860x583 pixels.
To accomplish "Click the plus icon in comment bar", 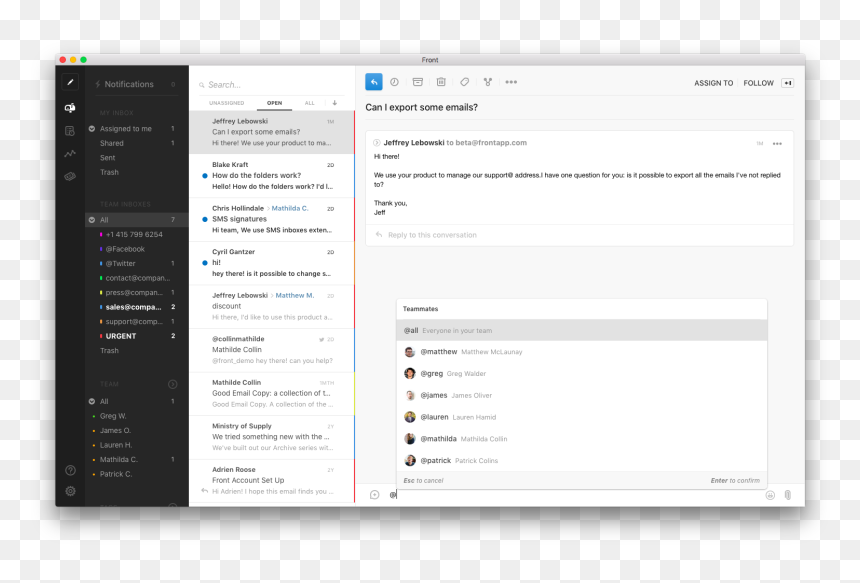I will click(x=375, y=495).
